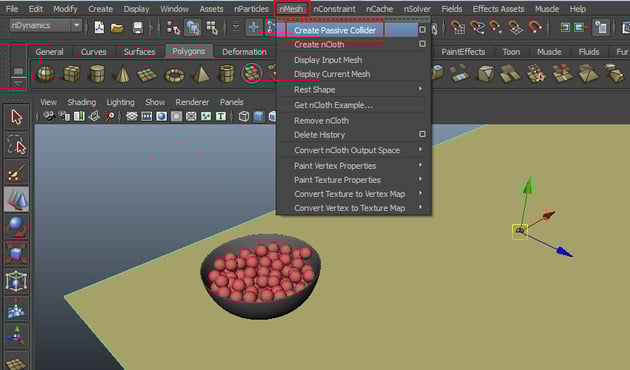Save the scene with the disk icon
The height and width of the screenshot is (370, 630).
tap(138, 27)
